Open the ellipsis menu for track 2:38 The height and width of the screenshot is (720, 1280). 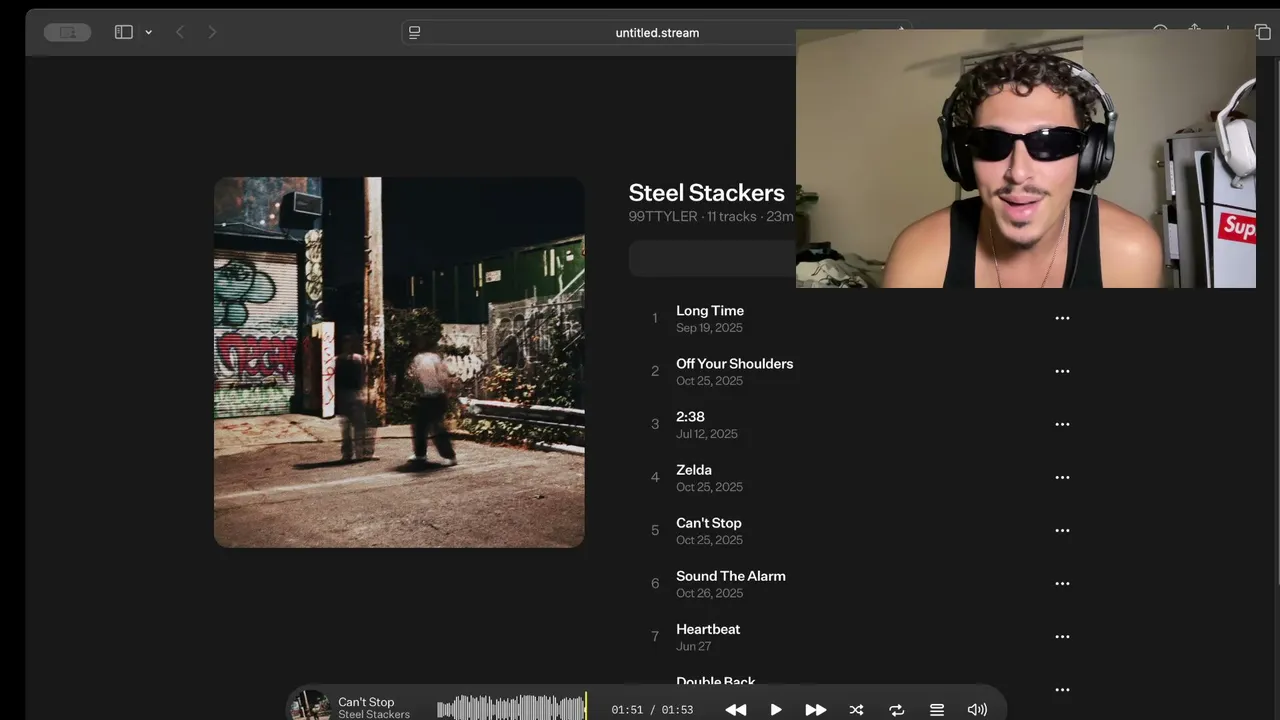[x=1062, y=424]
